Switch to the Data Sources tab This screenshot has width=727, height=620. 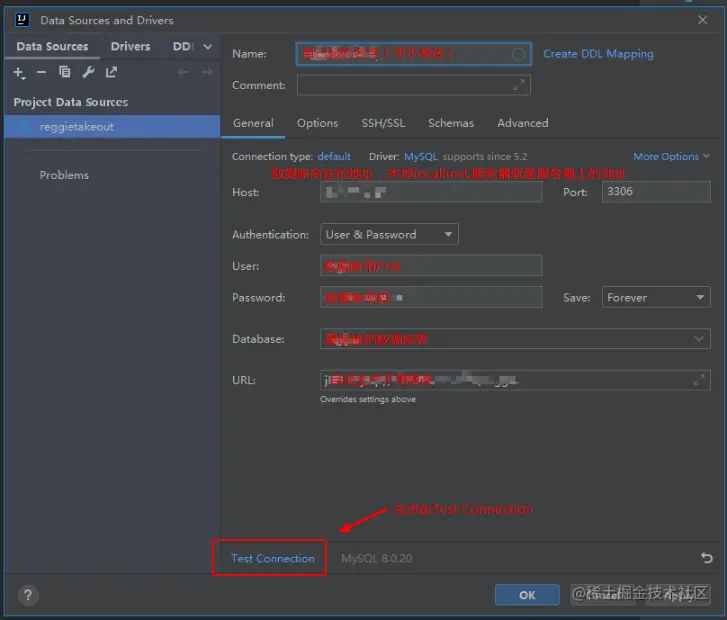(52, 47)
